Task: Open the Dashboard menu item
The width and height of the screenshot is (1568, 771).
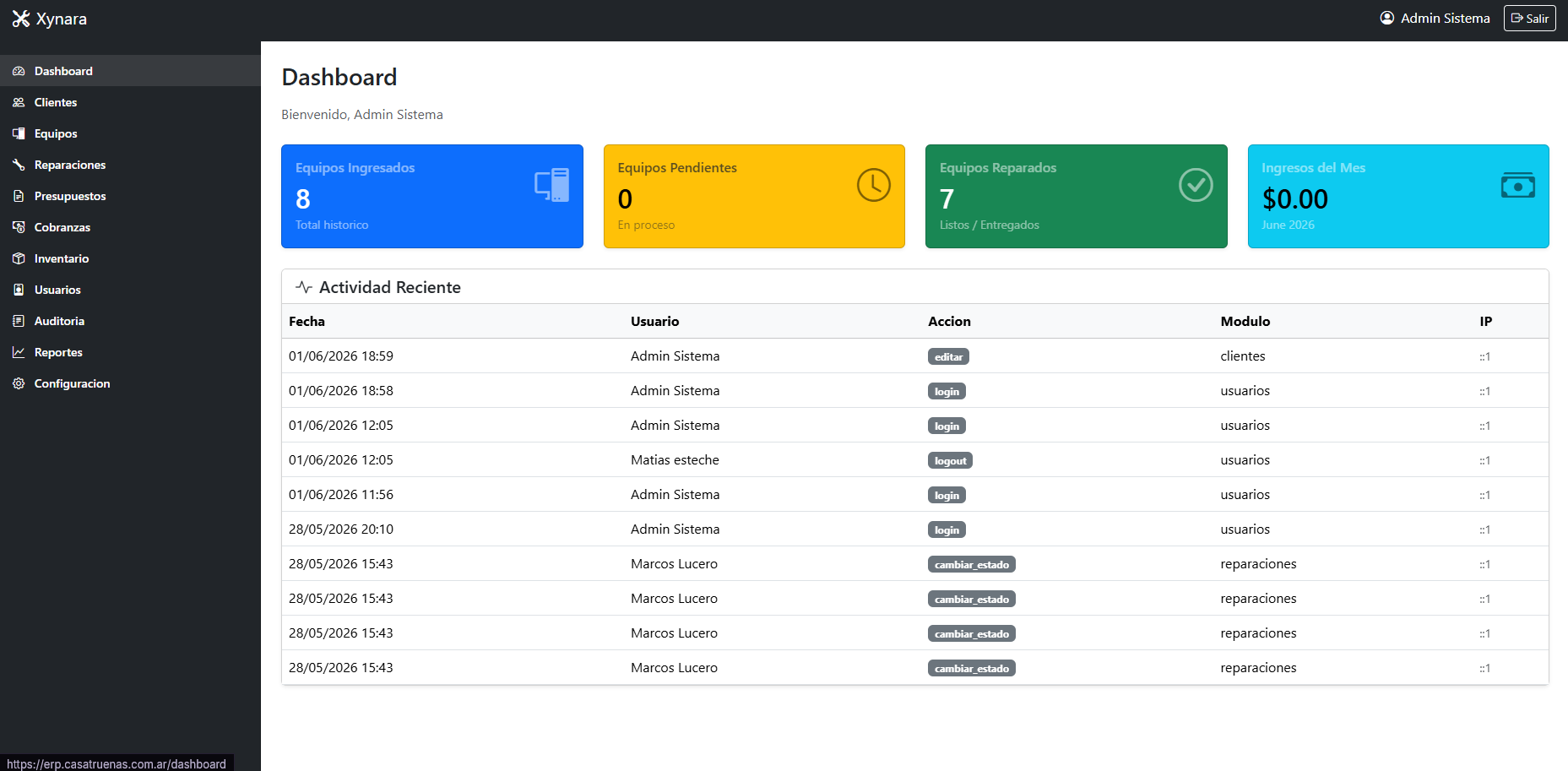Action: tap(130, 71)
